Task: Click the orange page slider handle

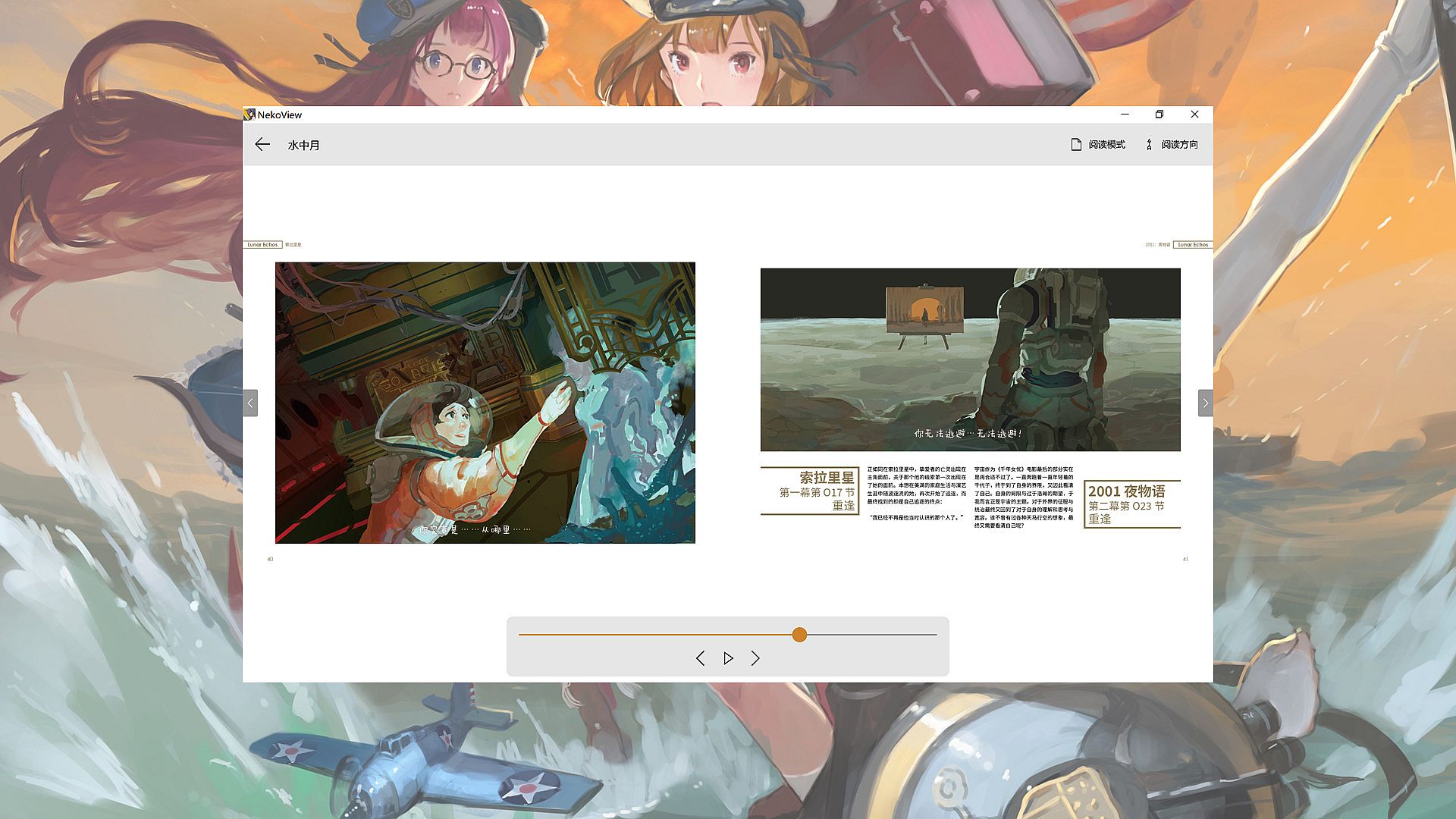Action: pyautogui.click(x=799, y=635)
